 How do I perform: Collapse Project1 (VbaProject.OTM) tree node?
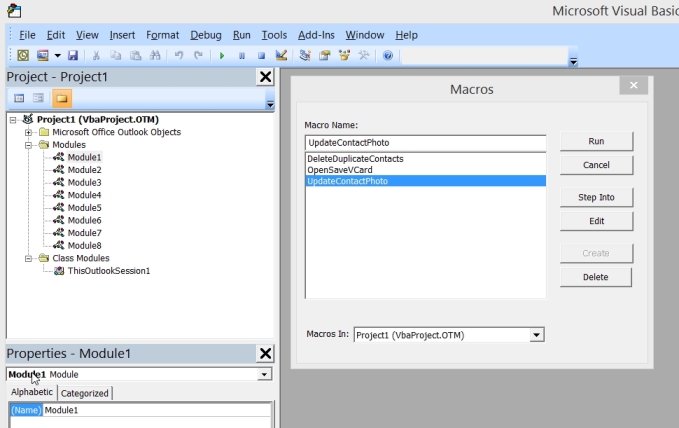tap(13, 120)
